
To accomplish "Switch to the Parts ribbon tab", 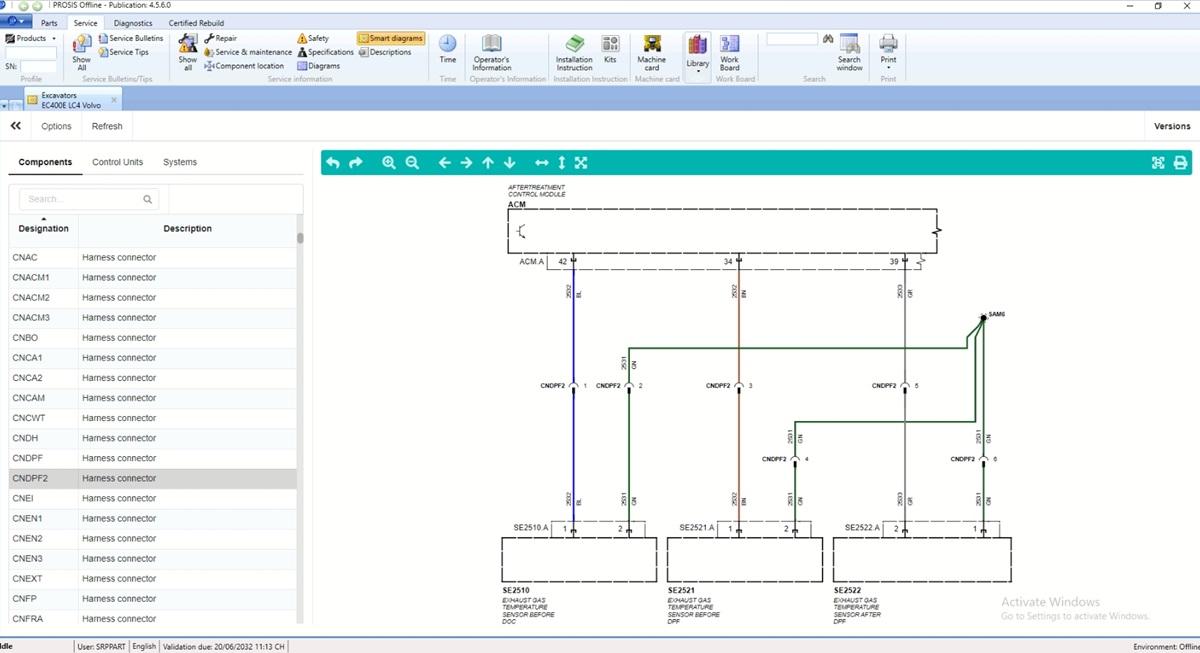I will pos(49,23).
